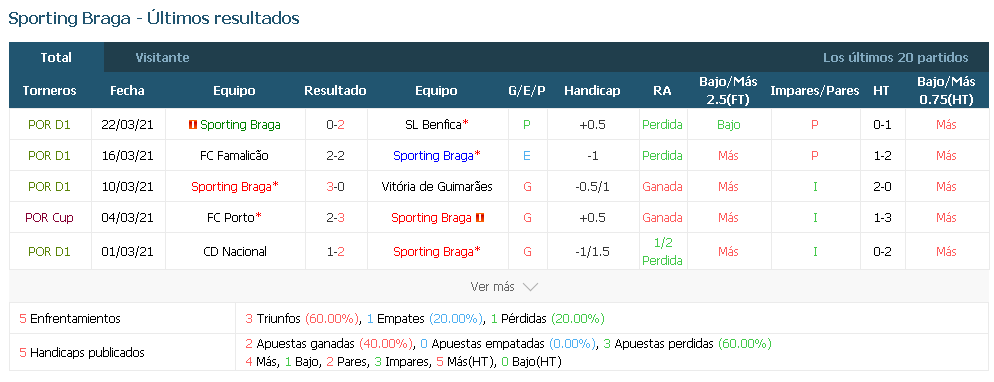
Task: Click the red card icon beside Sporting Braga, 22/03/21
Action: tap(193, 125)
